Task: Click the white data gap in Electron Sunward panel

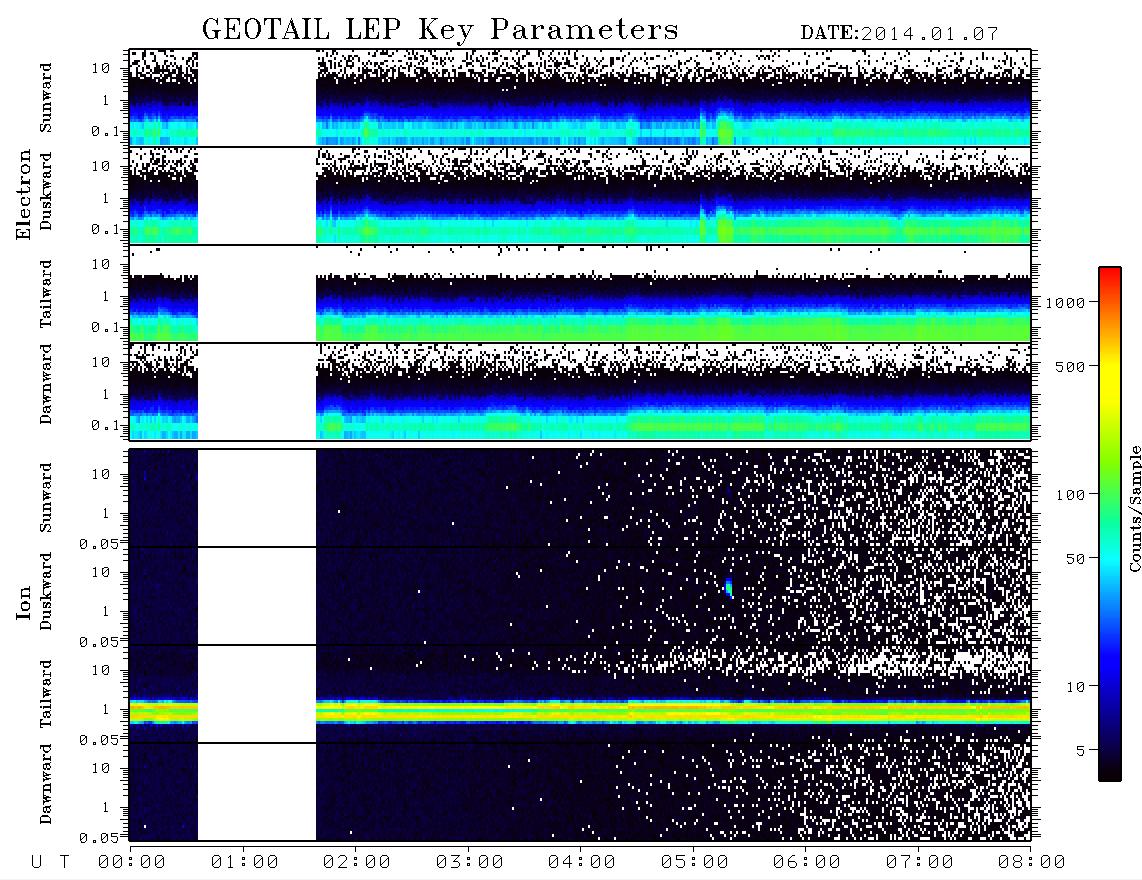Action: coord(257,98)
